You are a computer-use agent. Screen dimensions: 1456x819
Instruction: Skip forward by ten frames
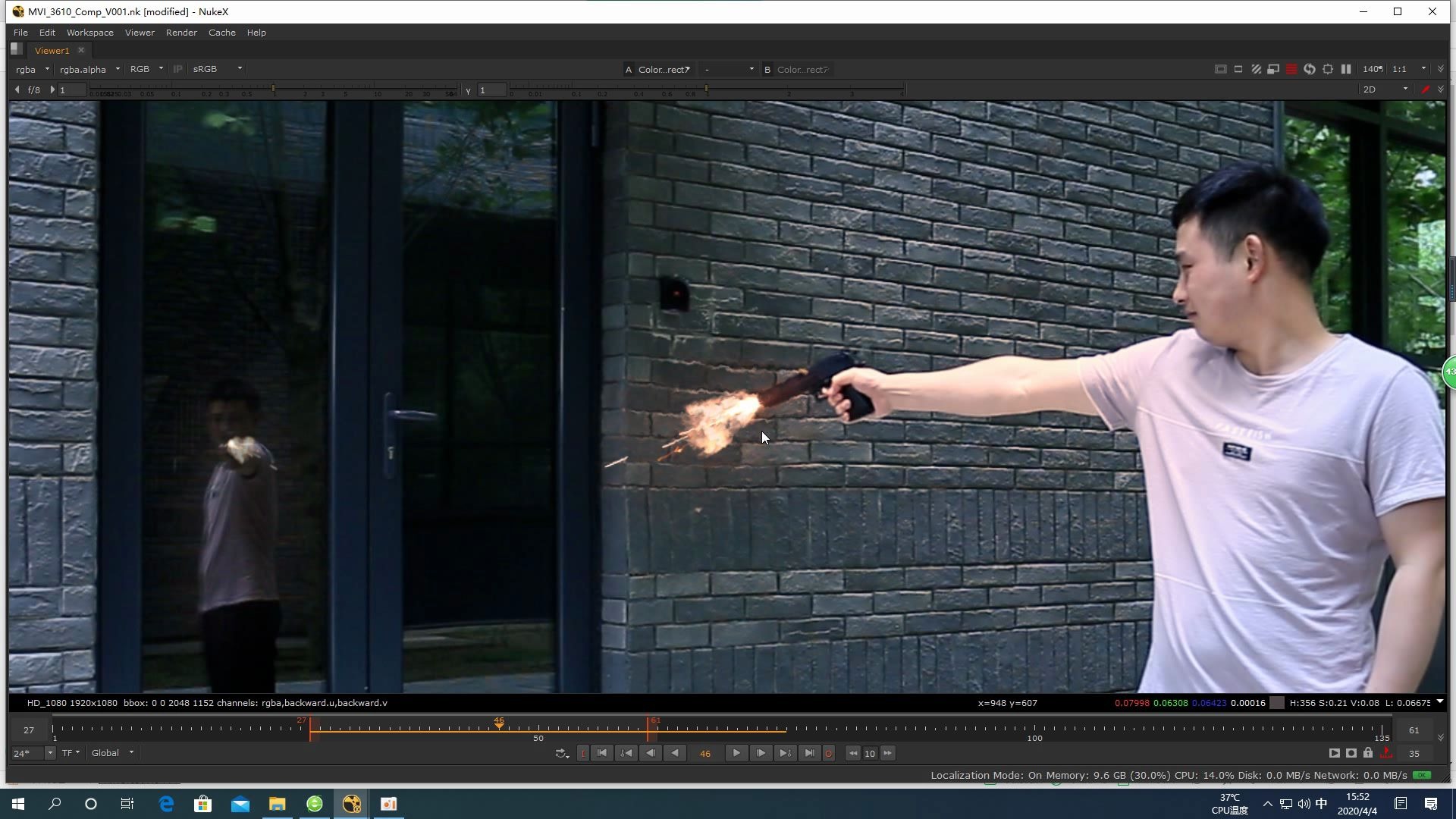point(887,753)
